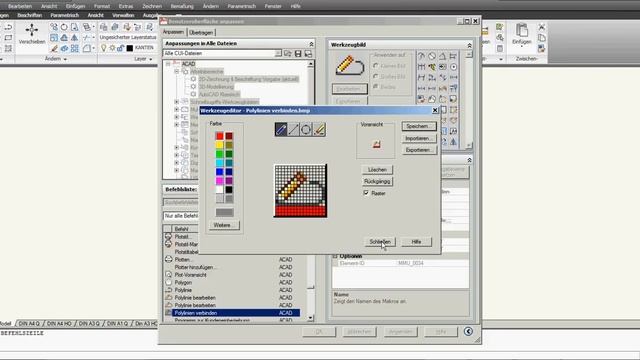This screenshot has width=640, height=360.
Task: Expand the Schnellzugriffs-Werkzeugkästen tree node
Action: point(177,102)
